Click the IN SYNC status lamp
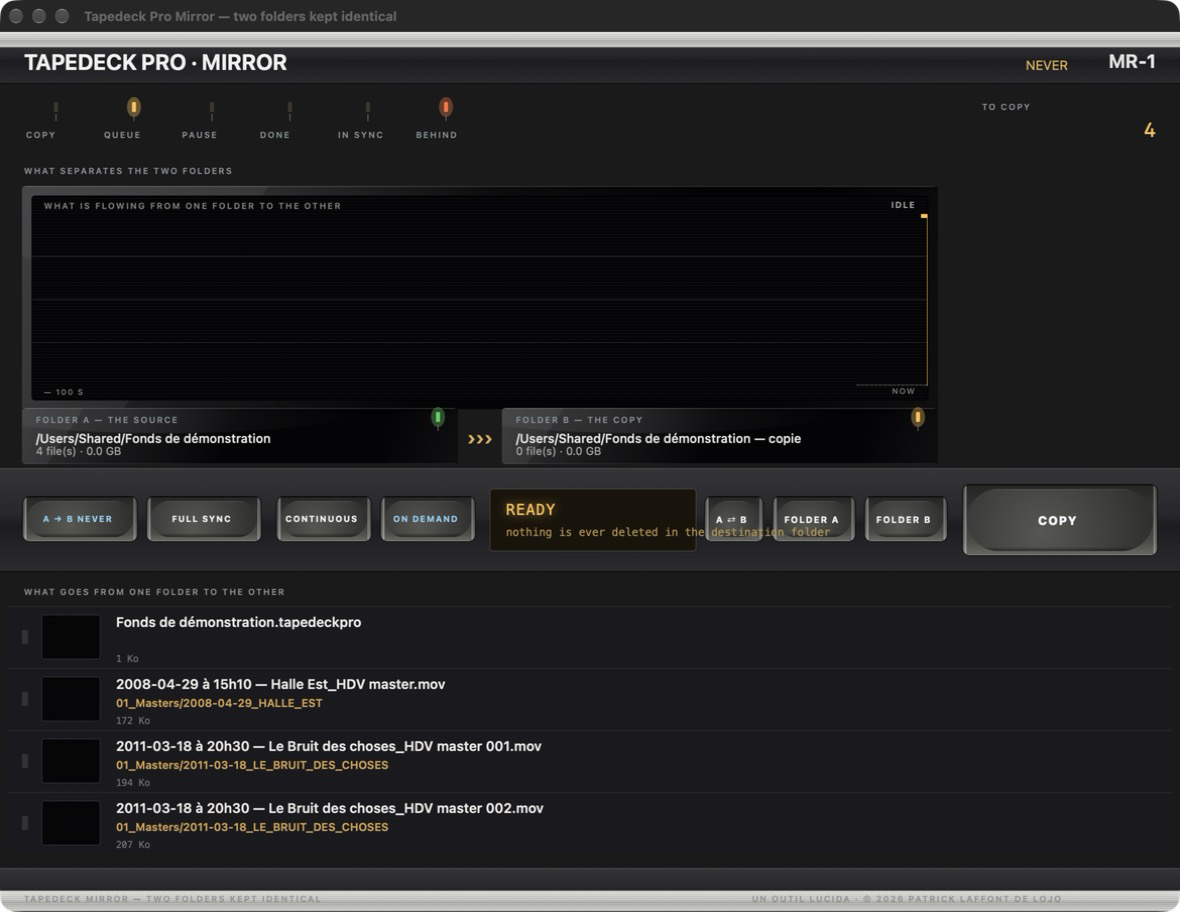1180x912 pixels. coord(367,110)
